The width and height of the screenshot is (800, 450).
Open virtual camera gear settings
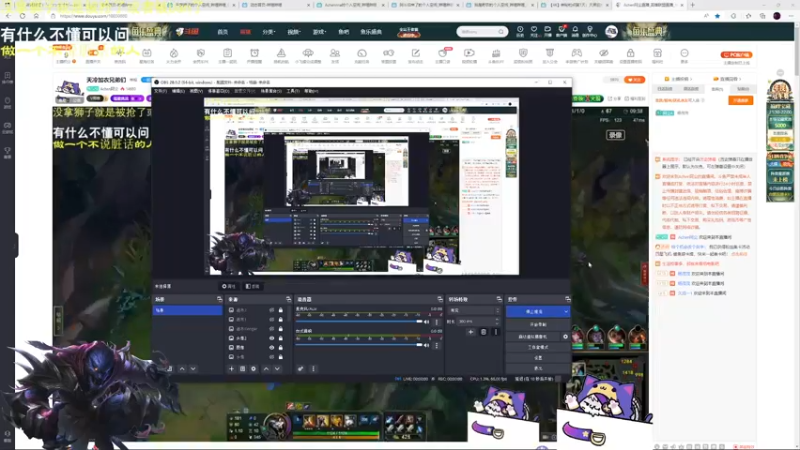(x=565, y=337)
